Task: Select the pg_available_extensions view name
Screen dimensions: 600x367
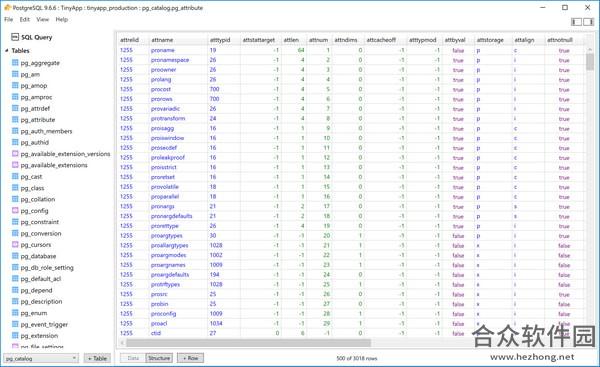Action: [54, 165]
